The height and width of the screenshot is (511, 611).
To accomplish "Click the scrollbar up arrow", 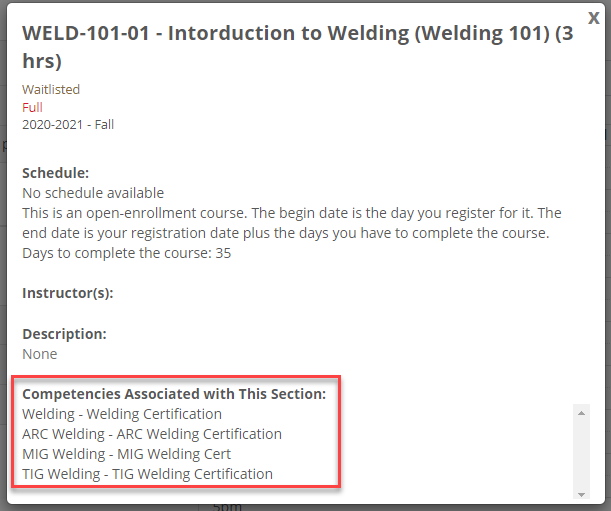I will (580, 410).
